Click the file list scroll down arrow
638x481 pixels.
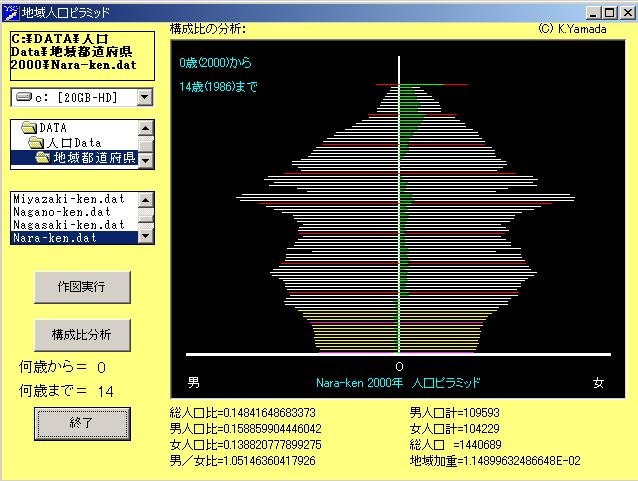tap(146, 236)
